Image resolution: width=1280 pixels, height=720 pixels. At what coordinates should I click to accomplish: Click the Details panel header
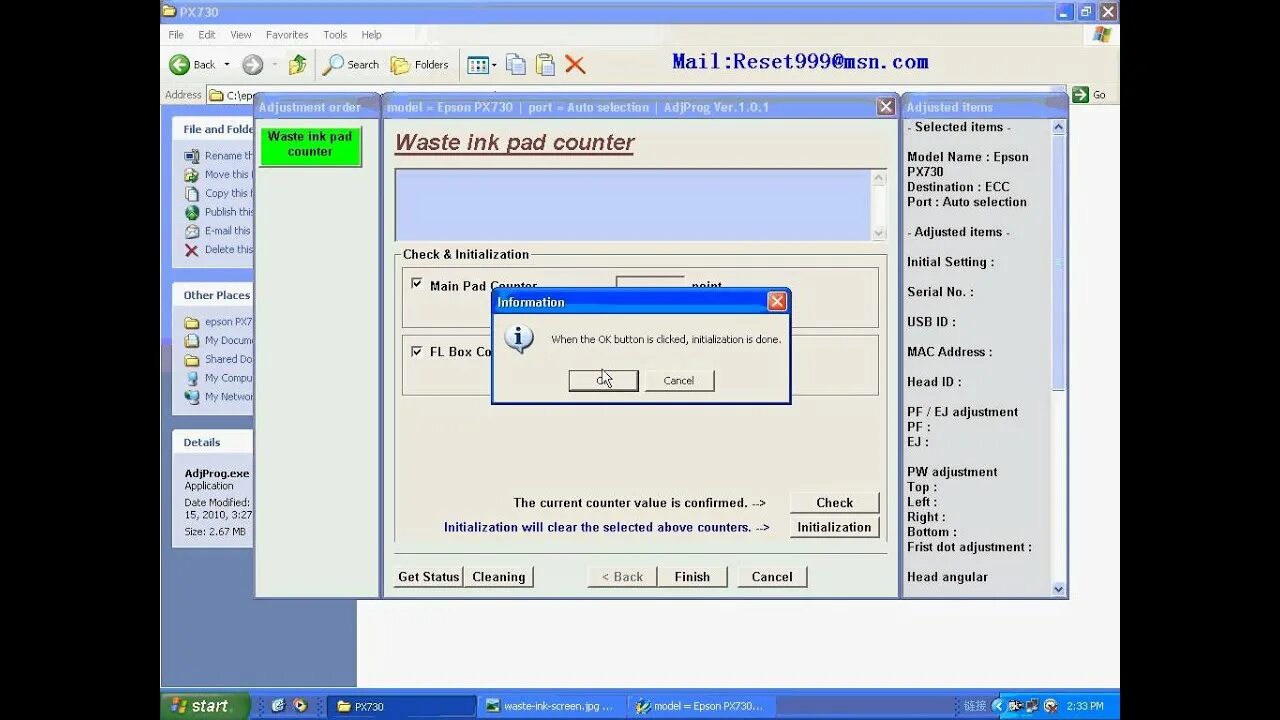click(213, 442)
